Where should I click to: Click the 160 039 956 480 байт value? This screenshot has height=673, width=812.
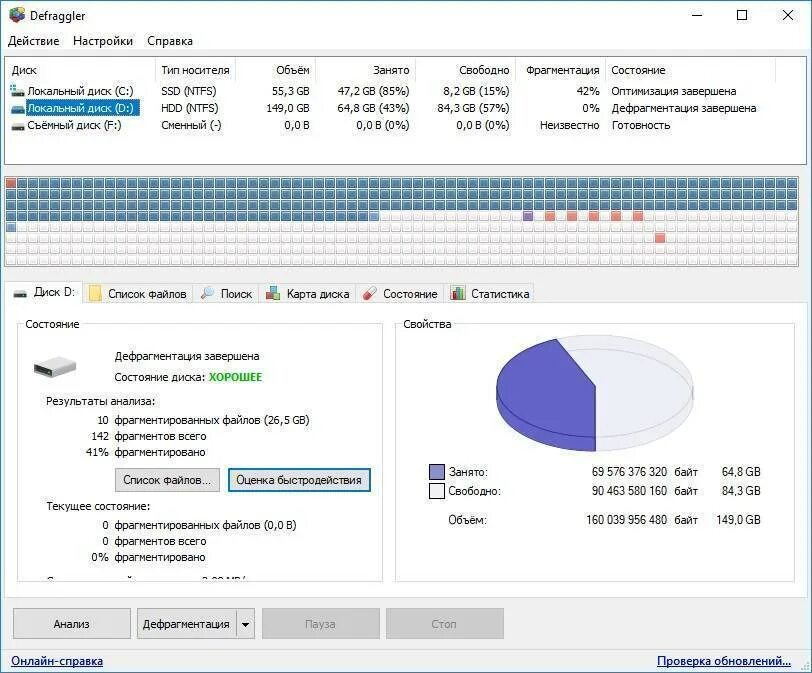click(x=642, y=520)
